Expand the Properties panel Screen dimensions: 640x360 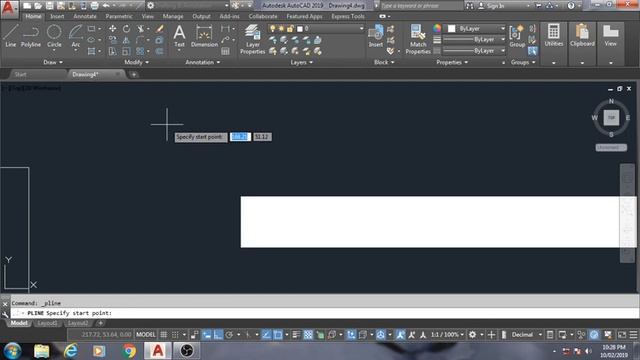[x=452, y=62]
